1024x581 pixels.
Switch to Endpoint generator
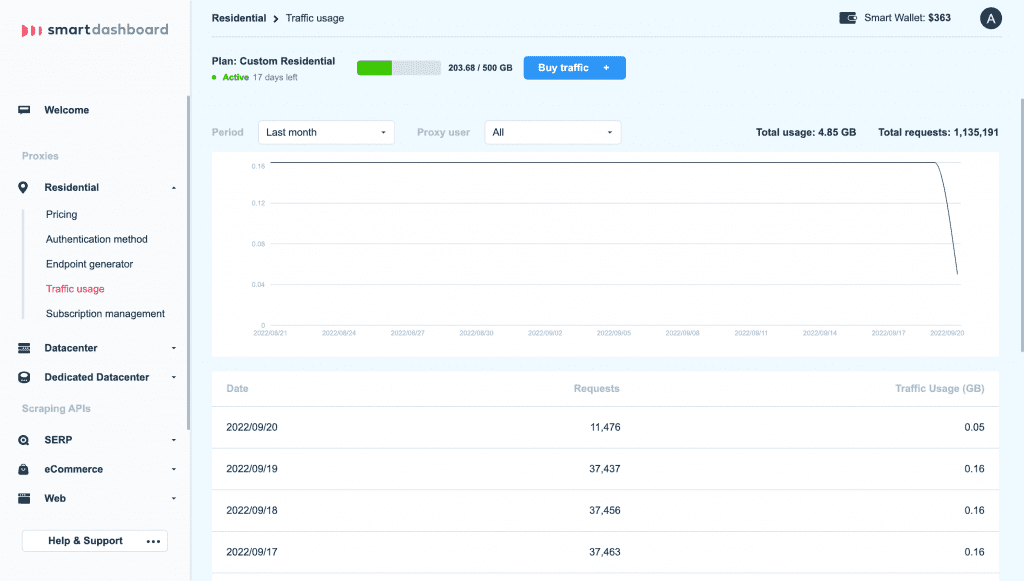click(x=88, y=263)
